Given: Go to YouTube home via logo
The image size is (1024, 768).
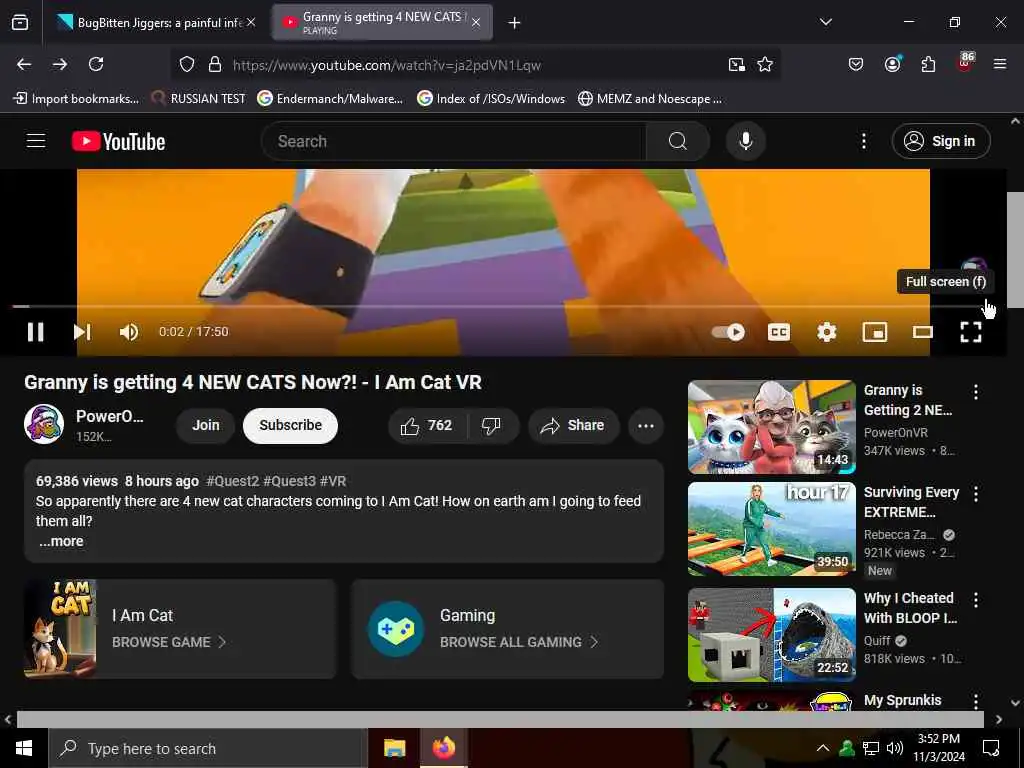Looking at the screenshot, I should point(118,141).
